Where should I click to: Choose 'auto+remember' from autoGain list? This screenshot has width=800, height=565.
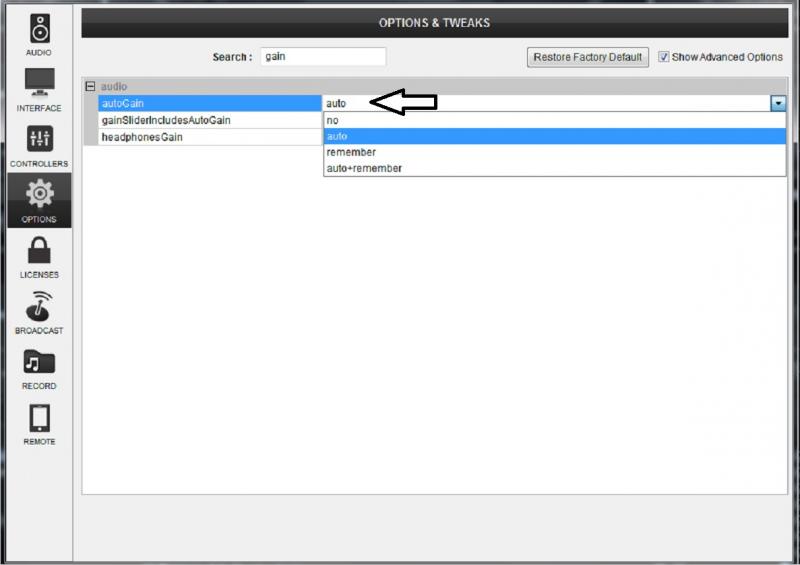coord(555,168)
